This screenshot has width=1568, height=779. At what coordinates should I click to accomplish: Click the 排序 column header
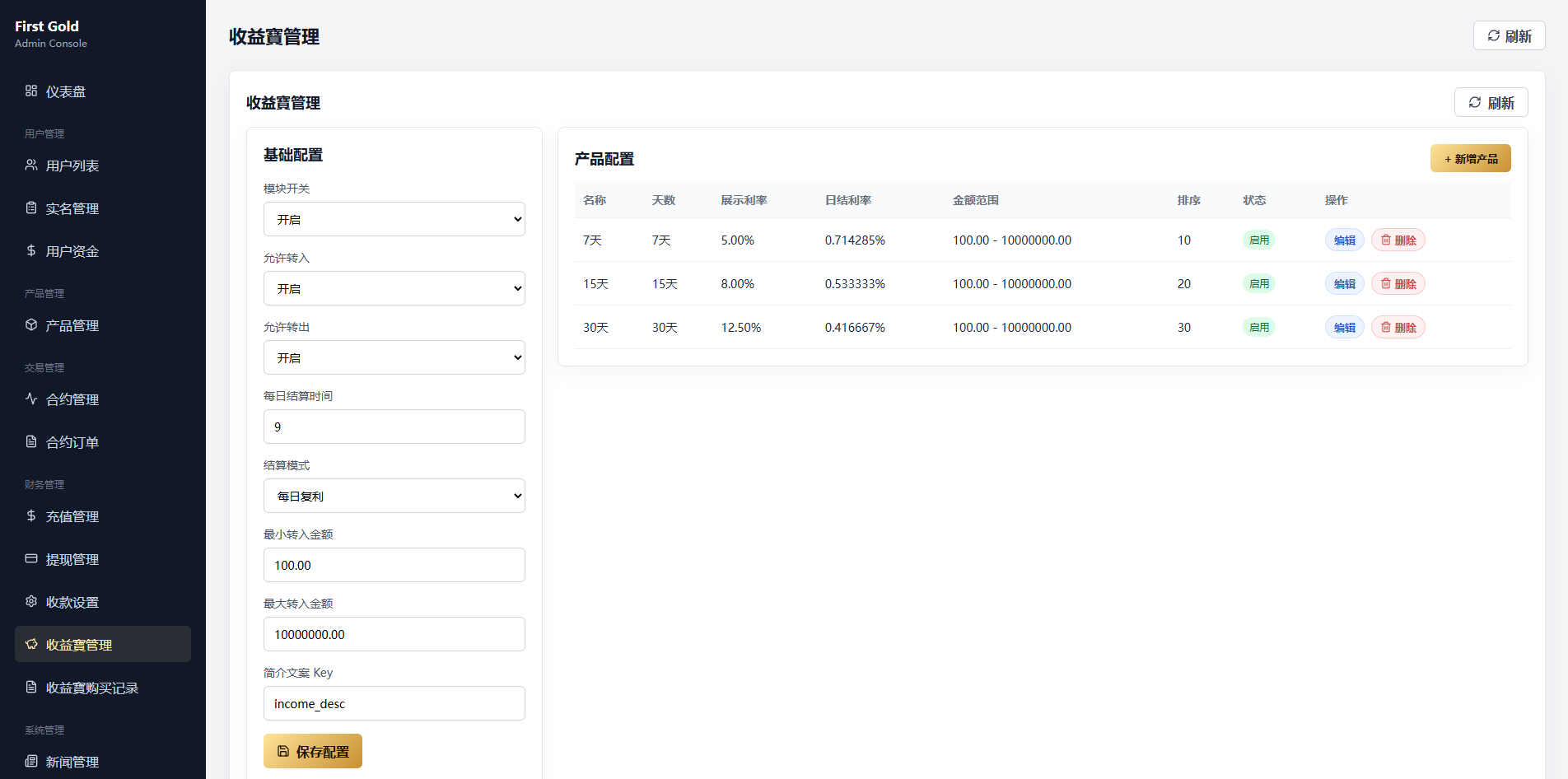tap(1189, 200)
